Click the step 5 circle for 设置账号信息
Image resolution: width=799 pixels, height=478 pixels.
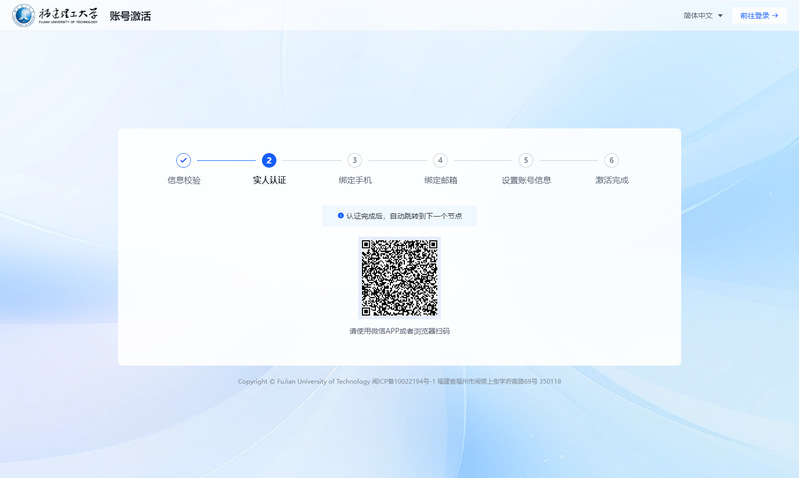point(526,160)
